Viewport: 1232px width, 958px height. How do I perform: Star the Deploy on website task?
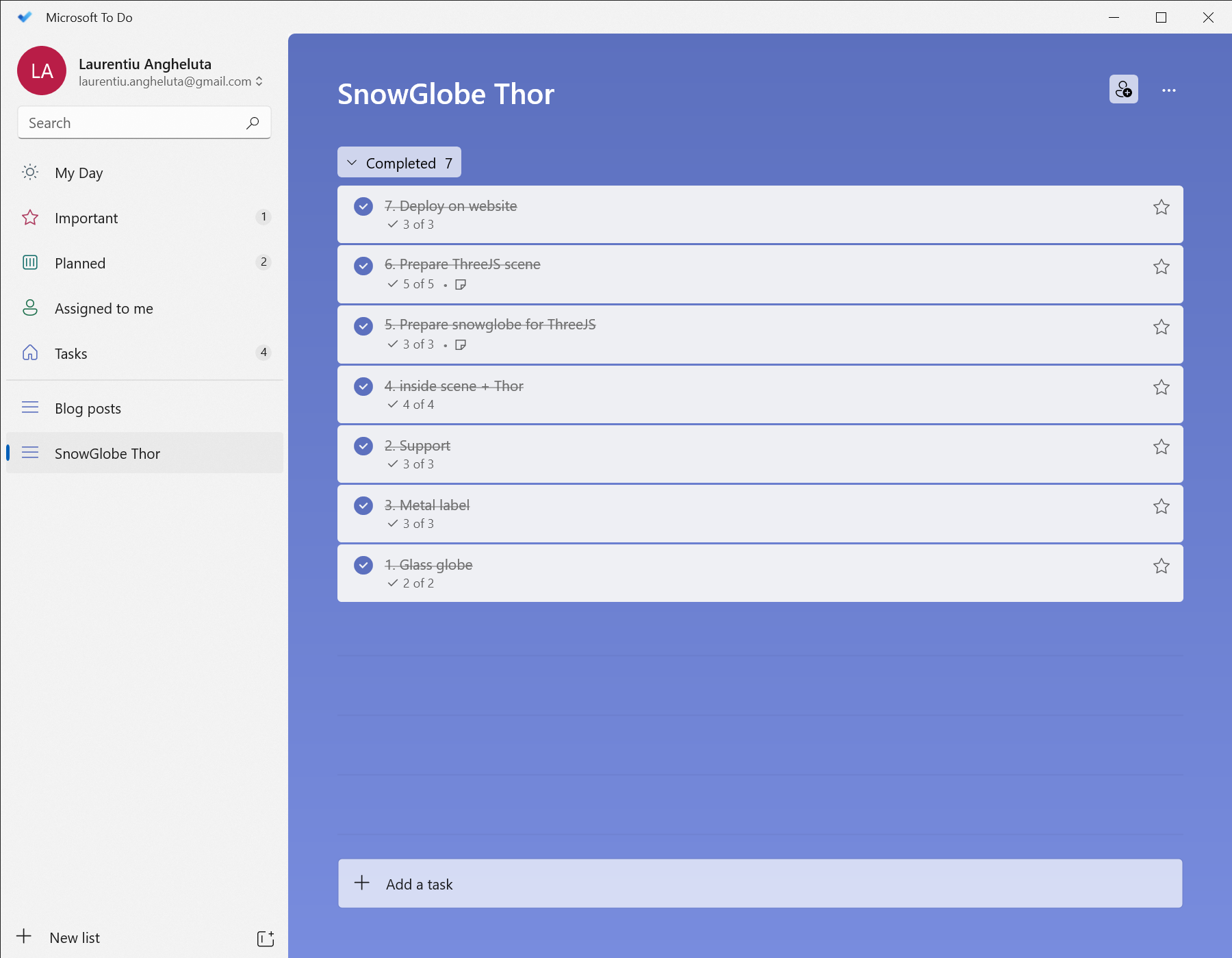(1161, 207)
